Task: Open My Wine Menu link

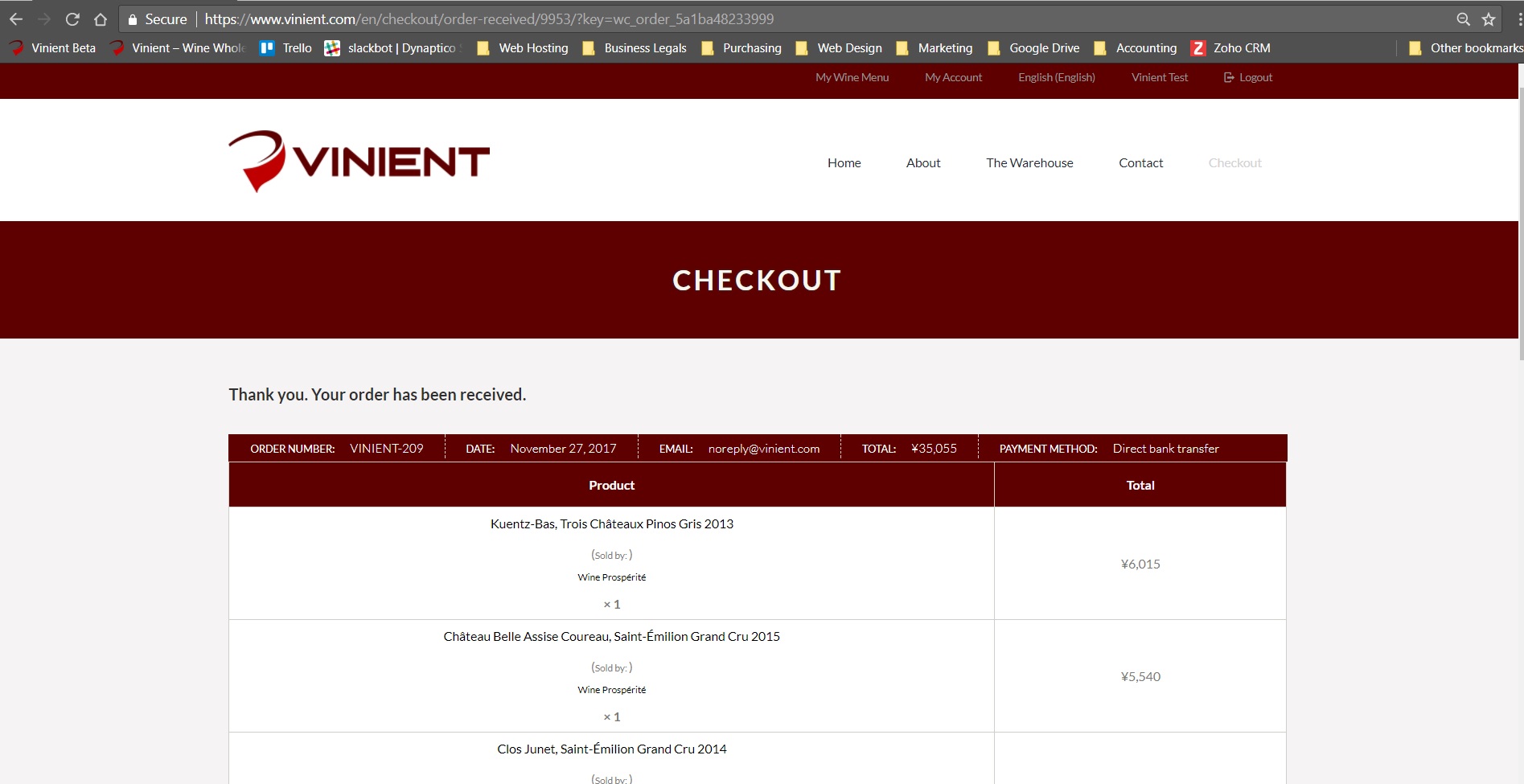Action: (852, 77)
